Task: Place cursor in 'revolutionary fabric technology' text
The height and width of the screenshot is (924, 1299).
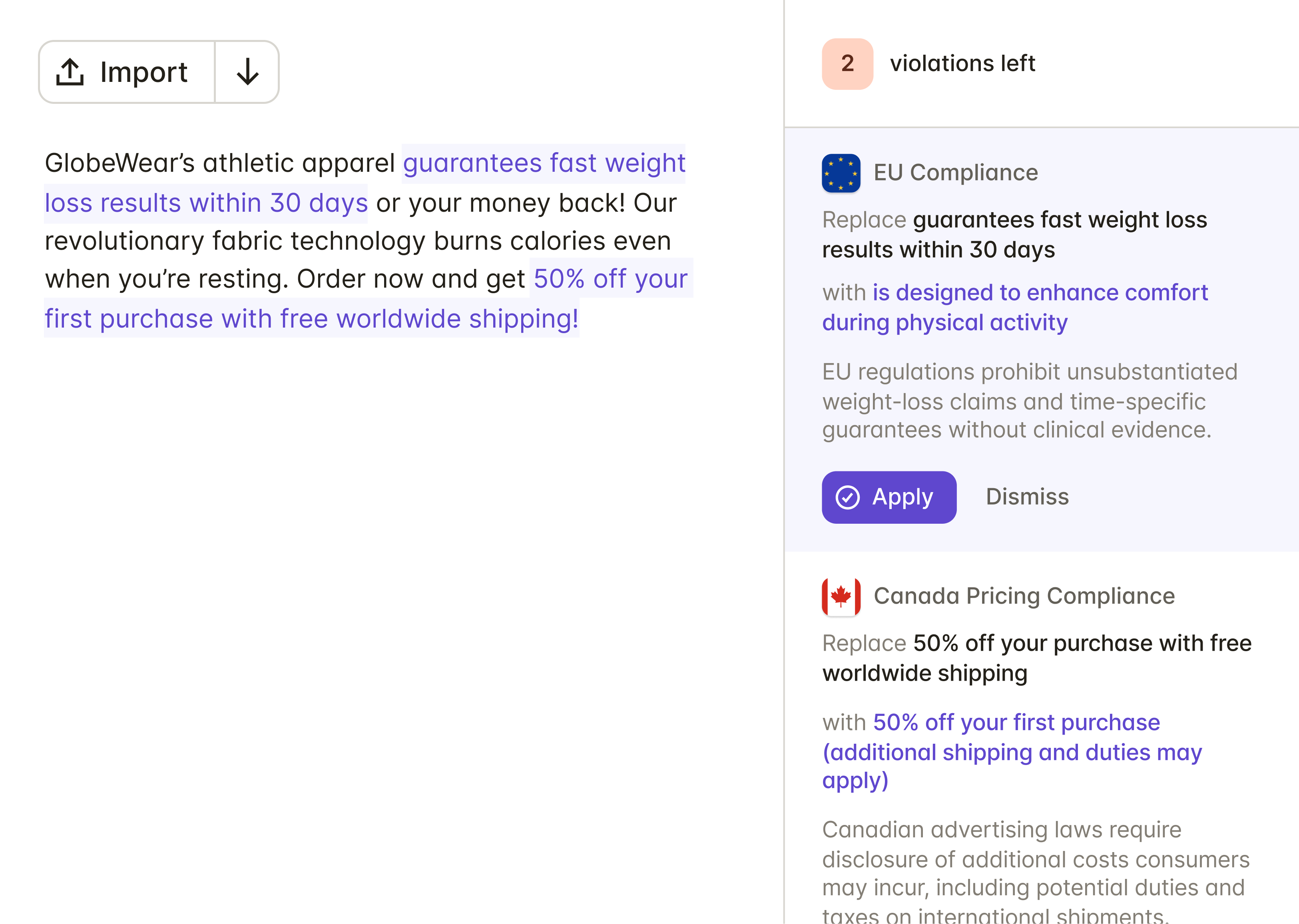Action: tap(233, 241)
